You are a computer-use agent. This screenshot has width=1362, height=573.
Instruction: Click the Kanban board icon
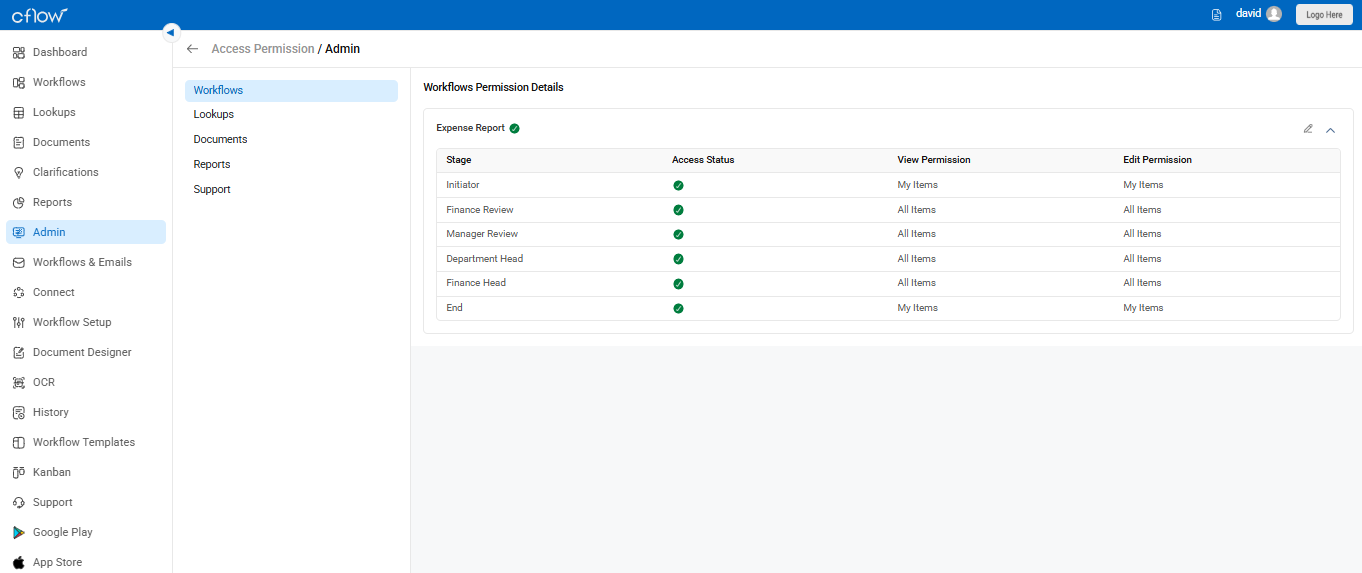coord(19,472)
